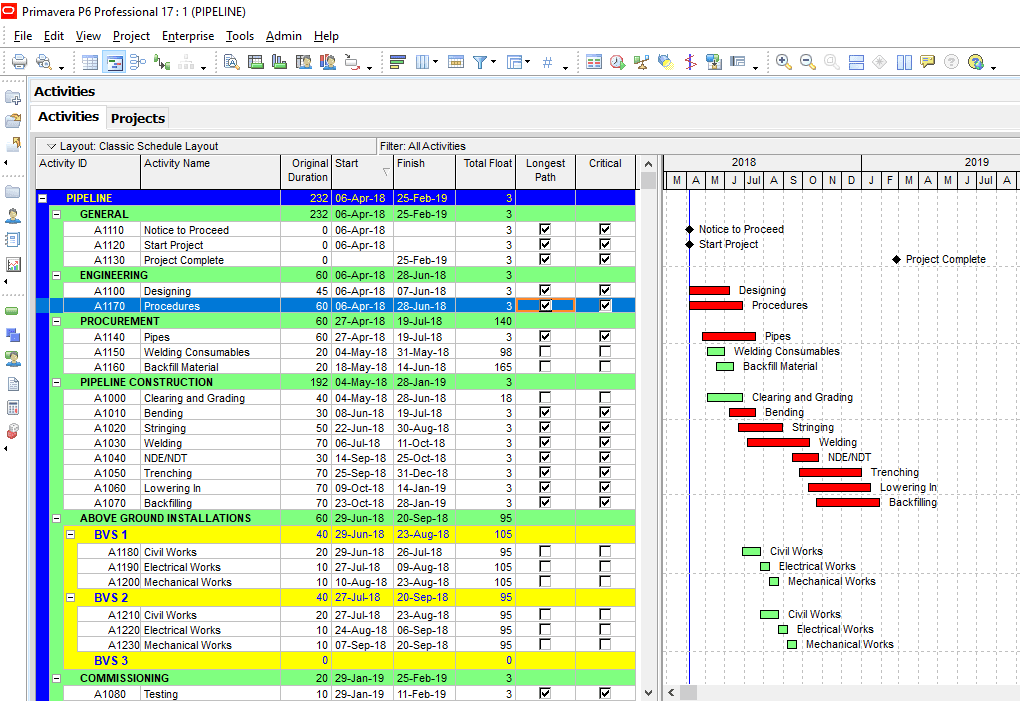Open the Reports notebook icon in the sidebar
1020x701 pixels.
click(x=12, y=240)
